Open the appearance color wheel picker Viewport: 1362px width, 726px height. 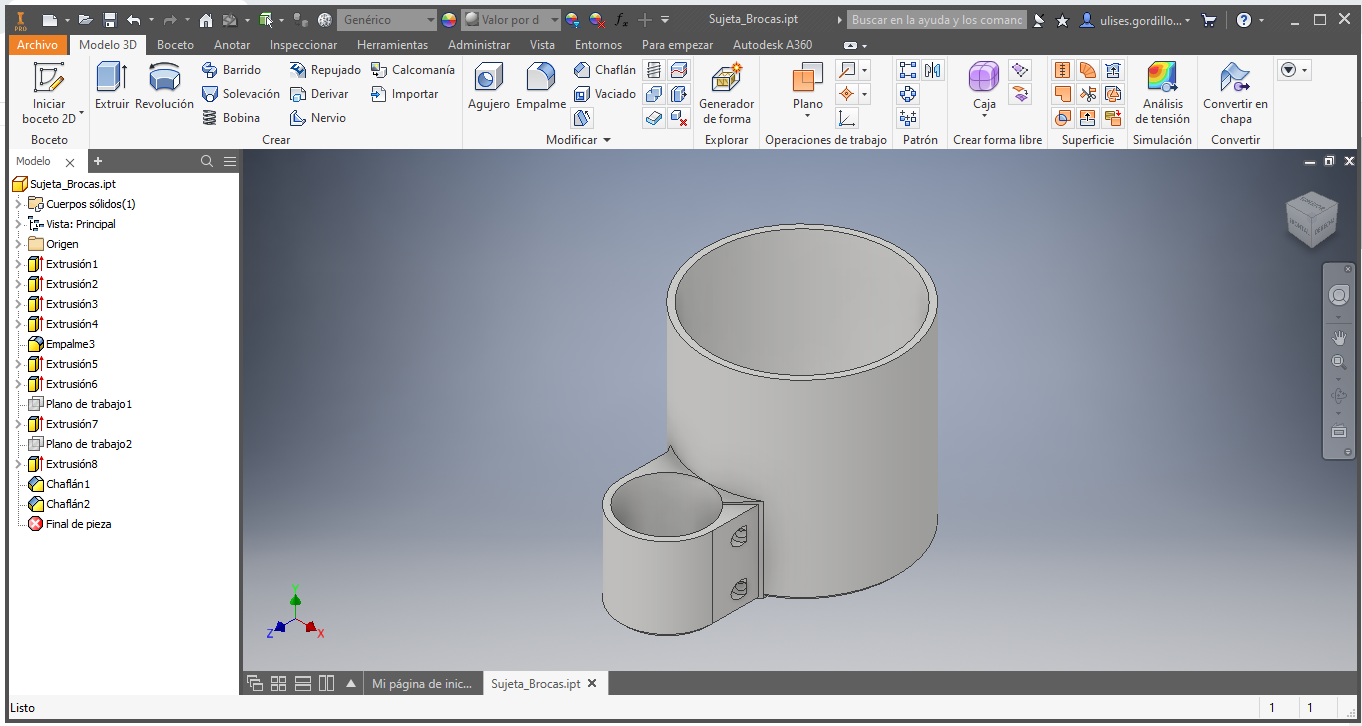(448, 20)
